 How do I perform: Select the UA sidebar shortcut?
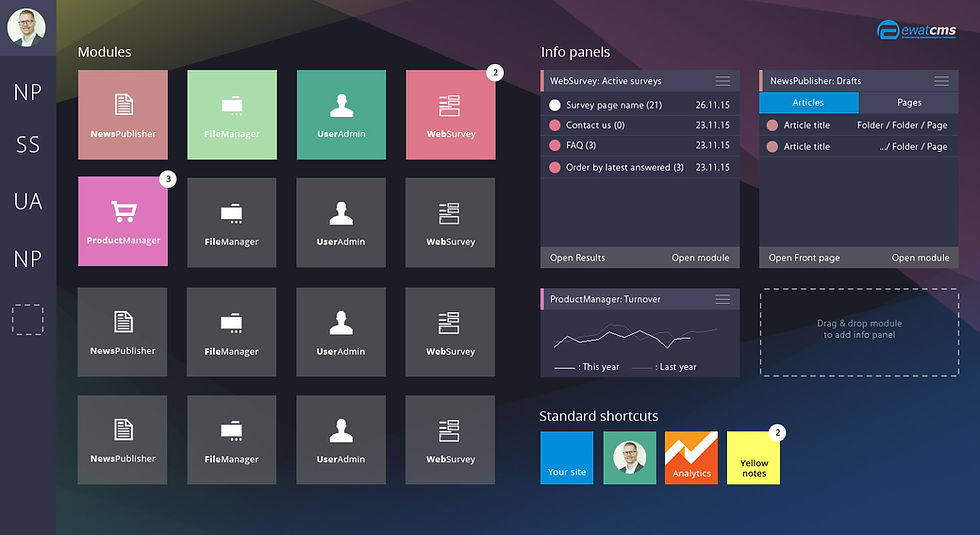point(28,201)
